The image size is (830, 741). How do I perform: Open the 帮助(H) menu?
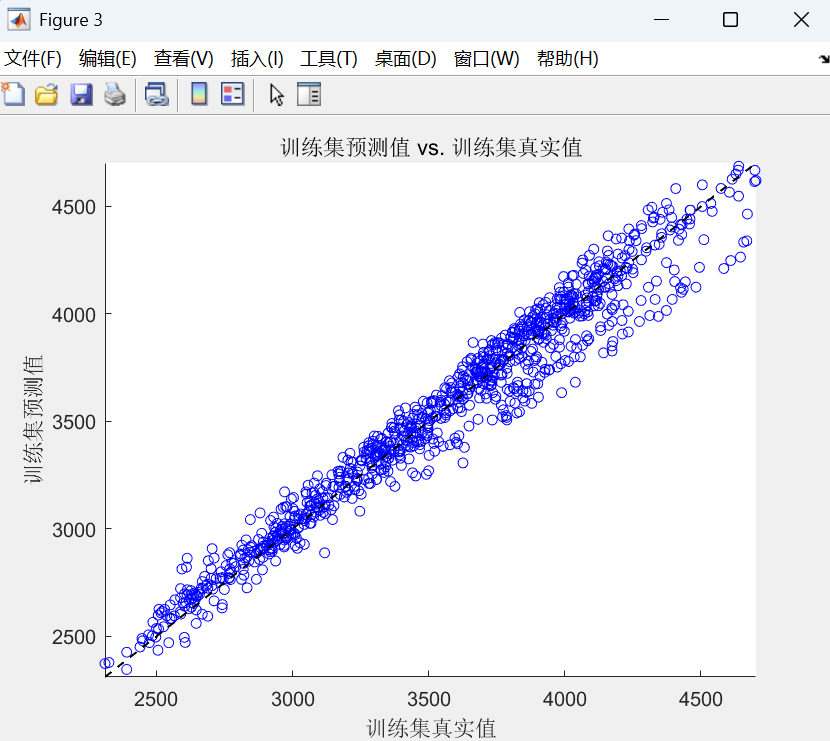pyautogui.click(x=567, y=58)
